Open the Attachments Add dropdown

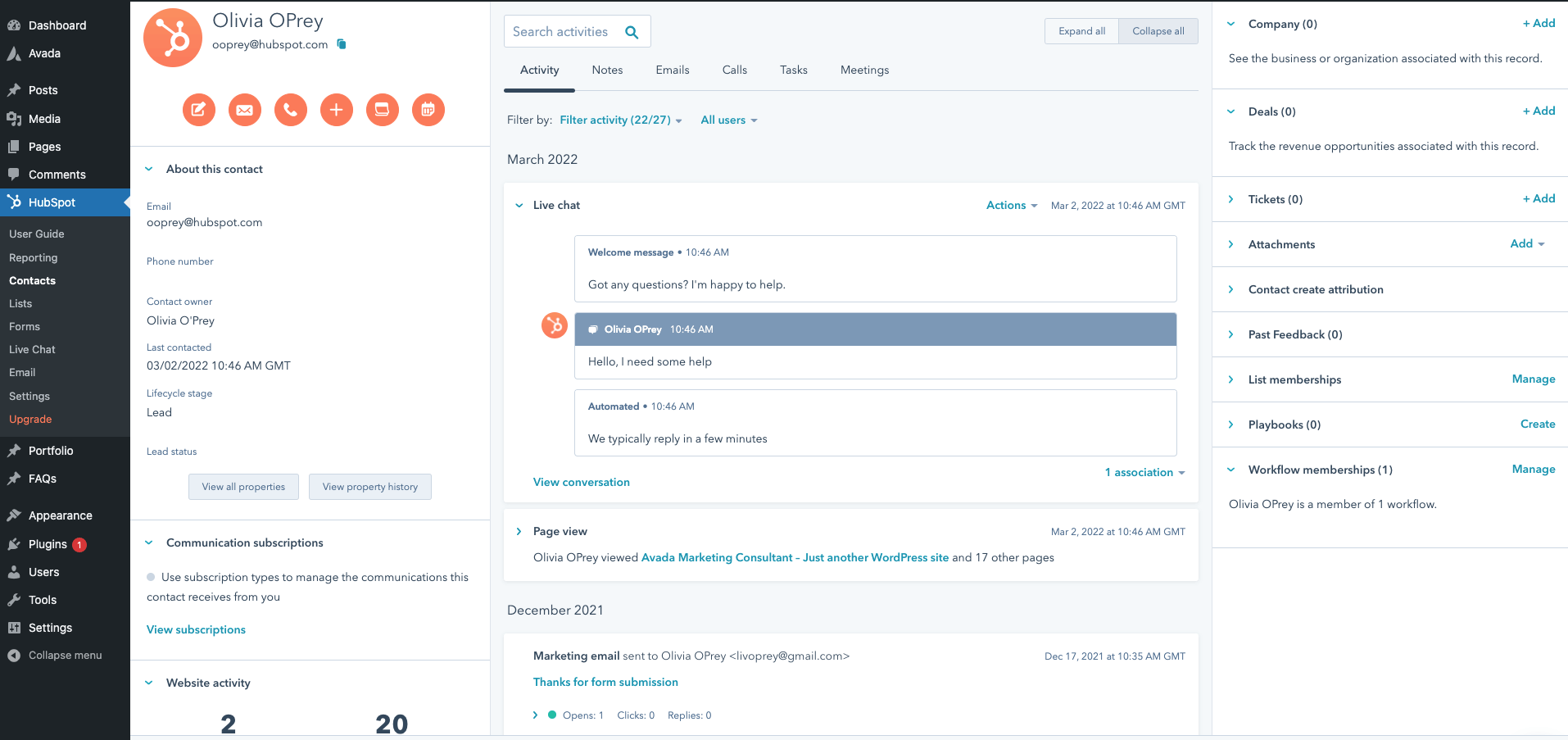pos(1528,243)
